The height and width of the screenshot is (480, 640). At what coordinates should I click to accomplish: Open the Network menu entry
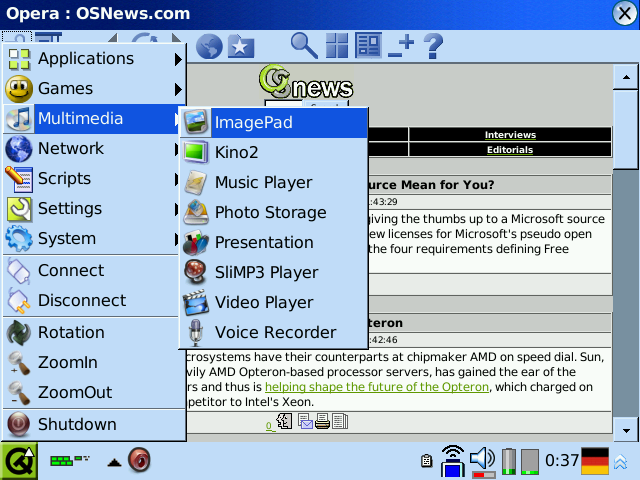coord(92,149)
